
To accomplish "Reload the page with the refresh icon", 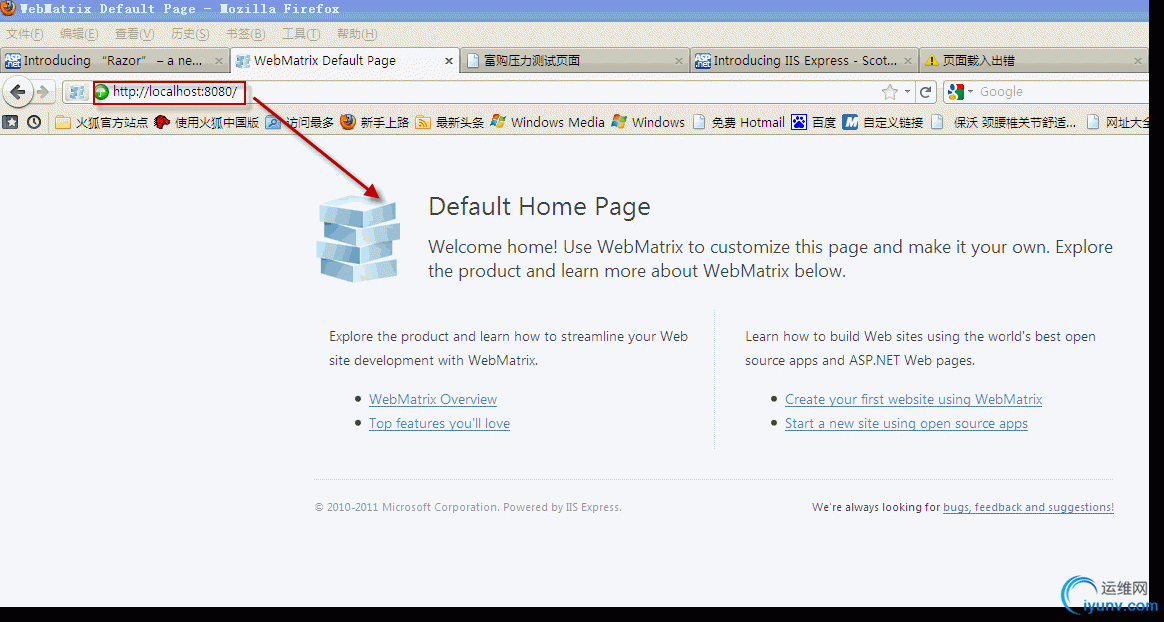I will click(x=925, y=92).
